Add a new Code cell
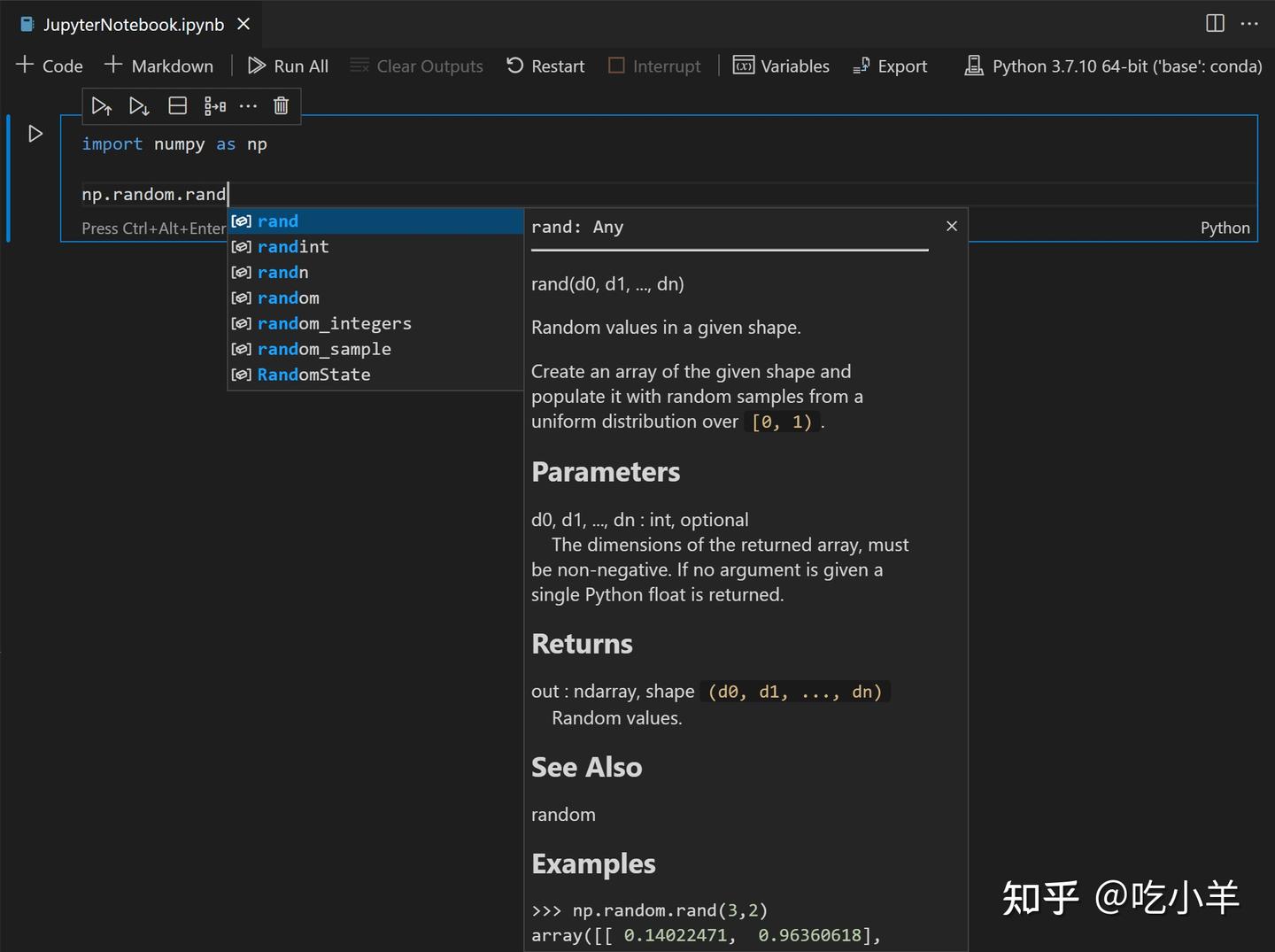This screenshot has width=1275, height=952. pos(49,66)
